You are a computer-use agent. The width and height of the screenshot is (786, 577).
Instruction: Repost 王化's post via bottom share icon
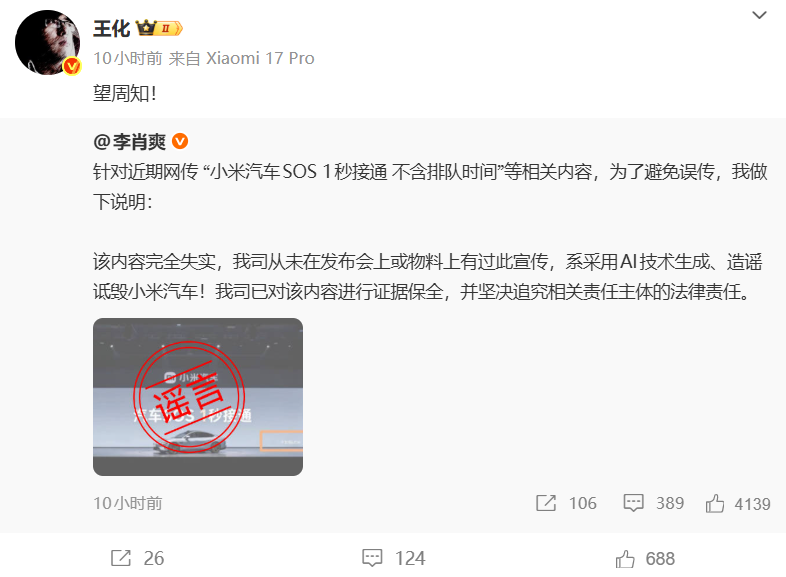121,558
